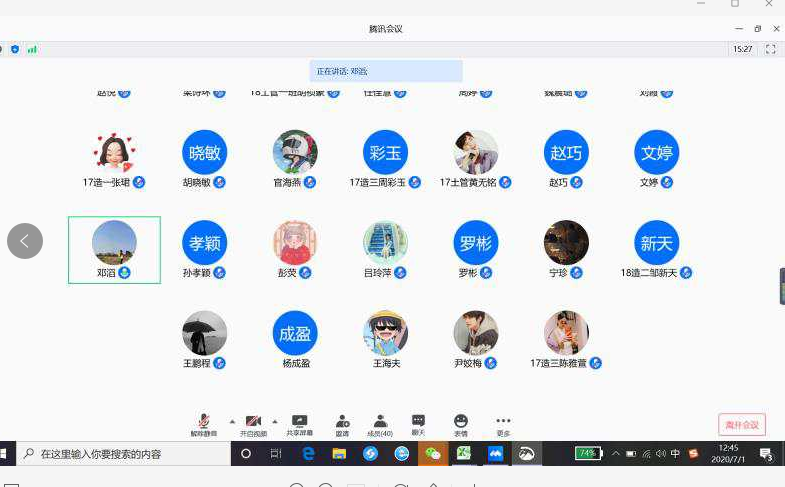
Task: Click the green network signal icon
Action: tap(32, 48)
